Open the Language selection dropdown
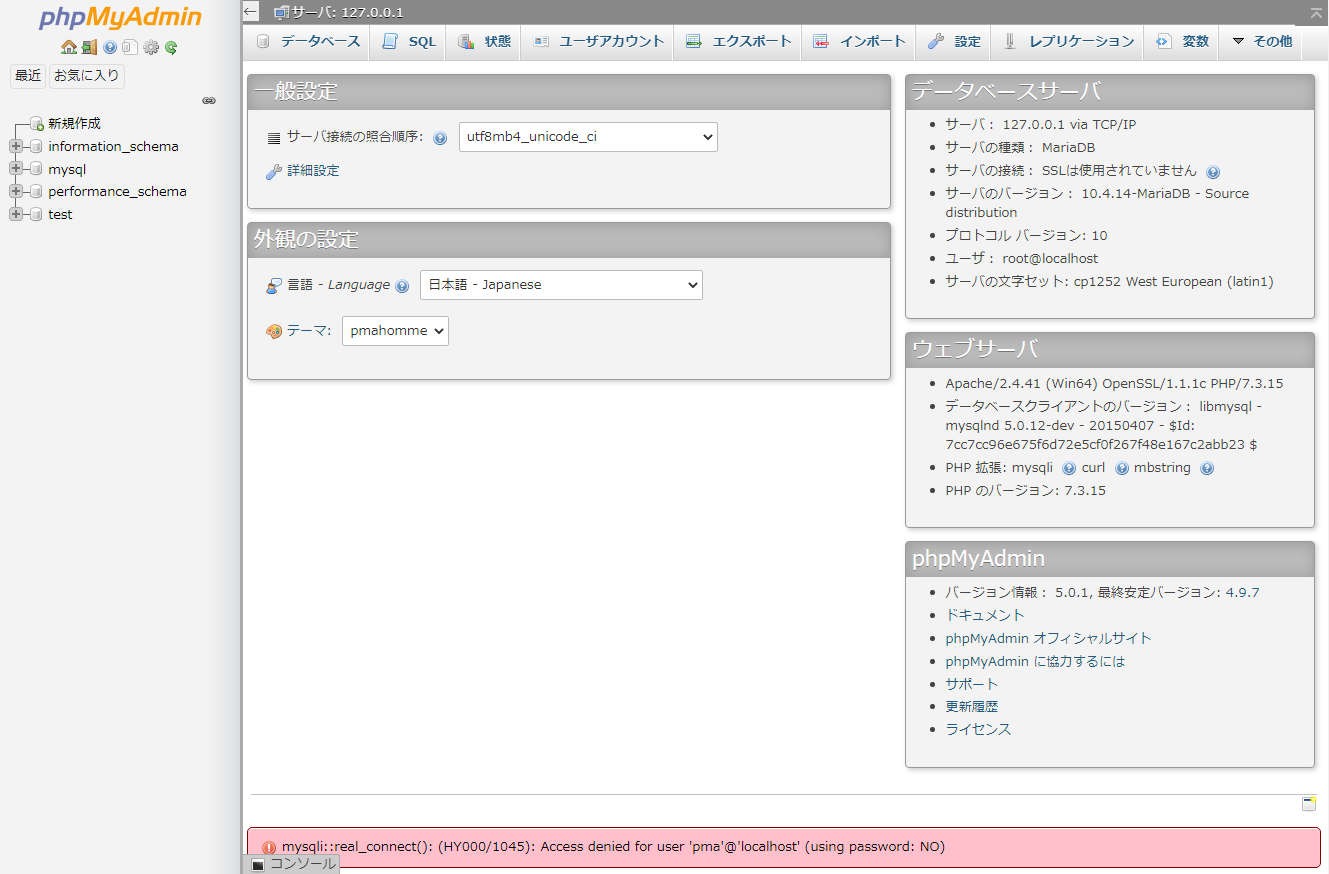Screen dimensions: 1329x874 tap(561, 285)
